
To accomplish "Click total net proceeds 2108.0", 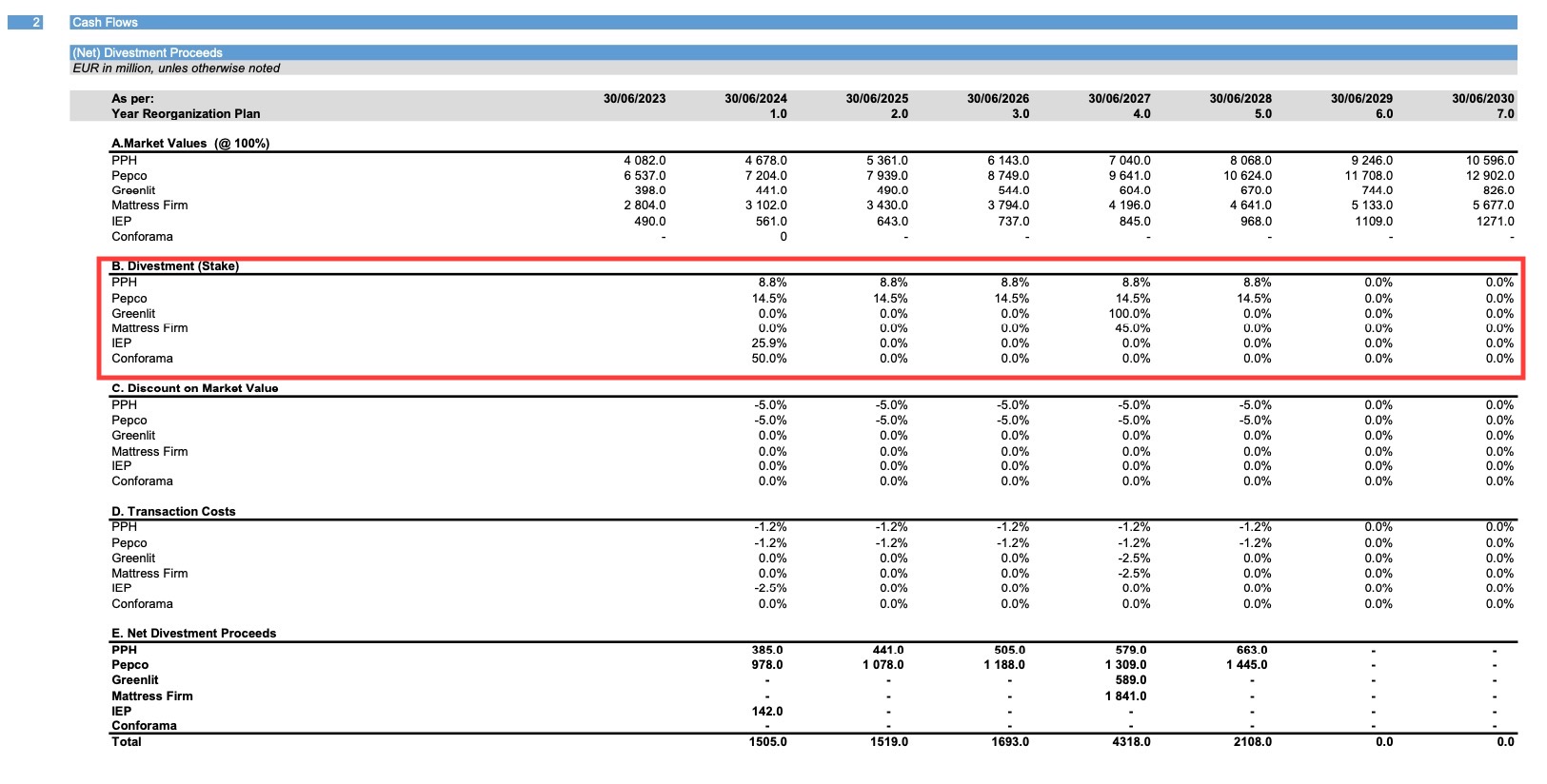I will [1253, 742].
